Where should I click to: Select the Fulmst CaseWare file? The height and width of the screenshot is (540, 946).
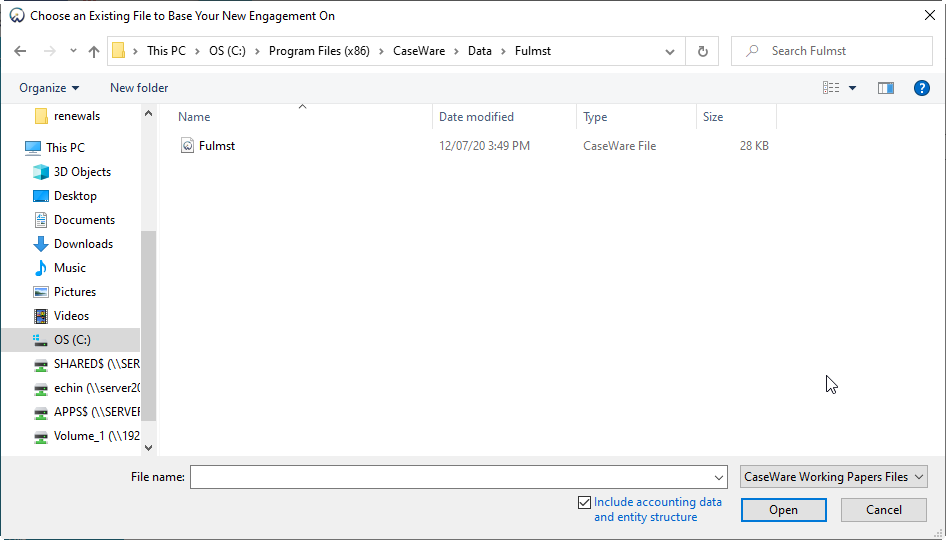point(217,146)
